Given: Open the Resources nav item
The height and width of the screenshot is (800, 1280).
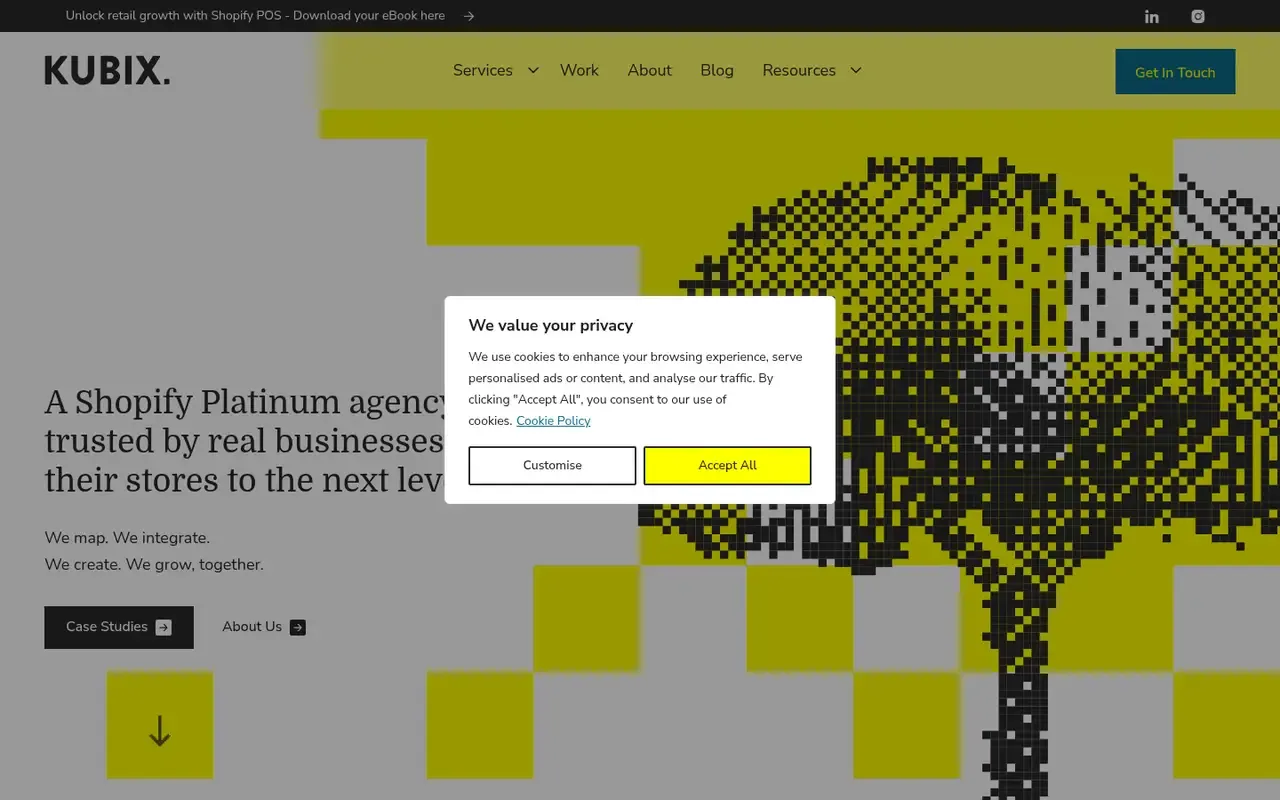Looking at the screenshot, I should (799, 70).
